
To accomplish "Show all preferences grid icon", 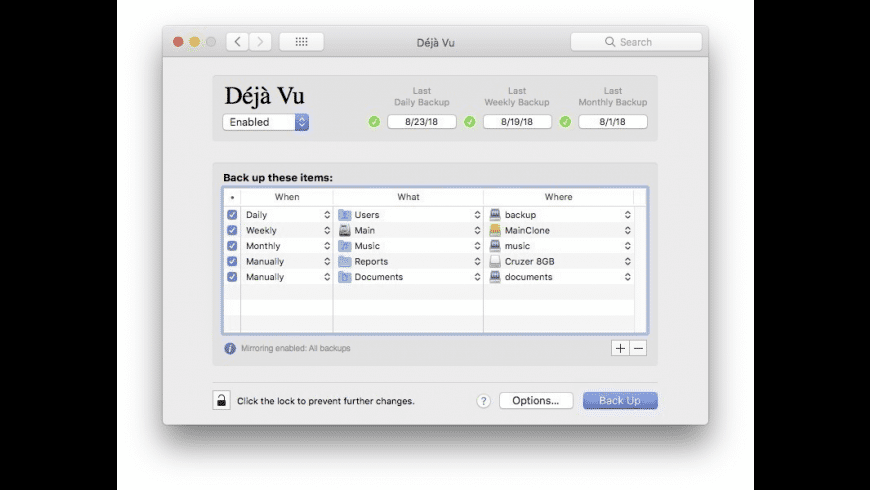I will 301,42.
